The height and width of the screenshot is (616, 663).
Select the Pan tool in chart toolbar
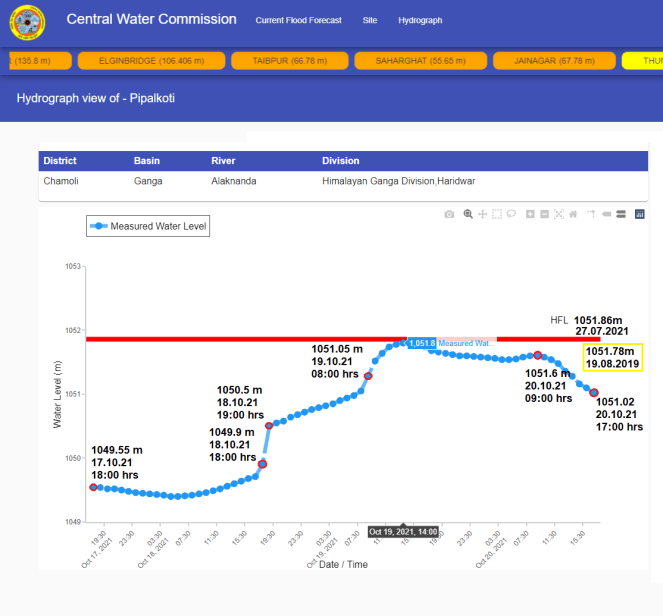click(483, 214)
